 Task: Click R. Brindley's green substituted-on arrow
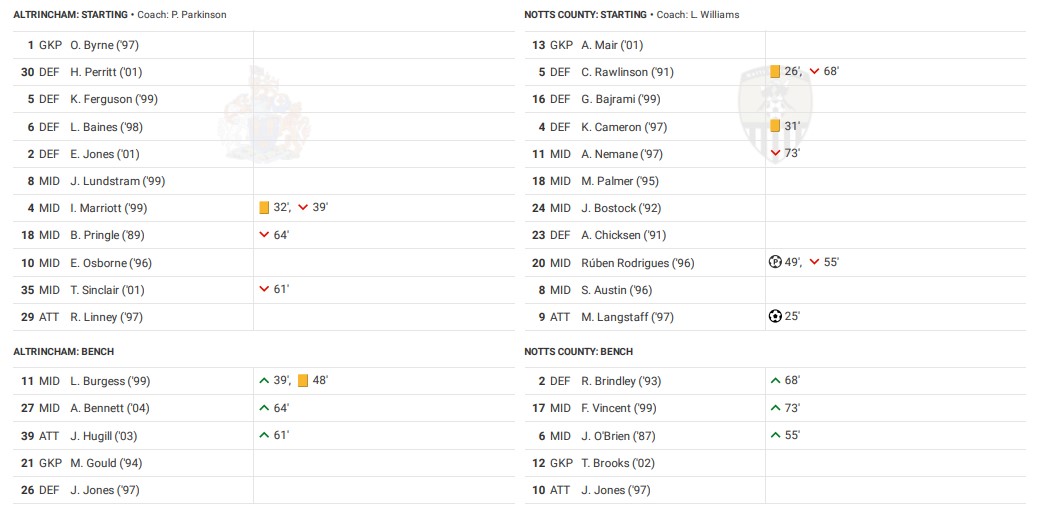775,381
